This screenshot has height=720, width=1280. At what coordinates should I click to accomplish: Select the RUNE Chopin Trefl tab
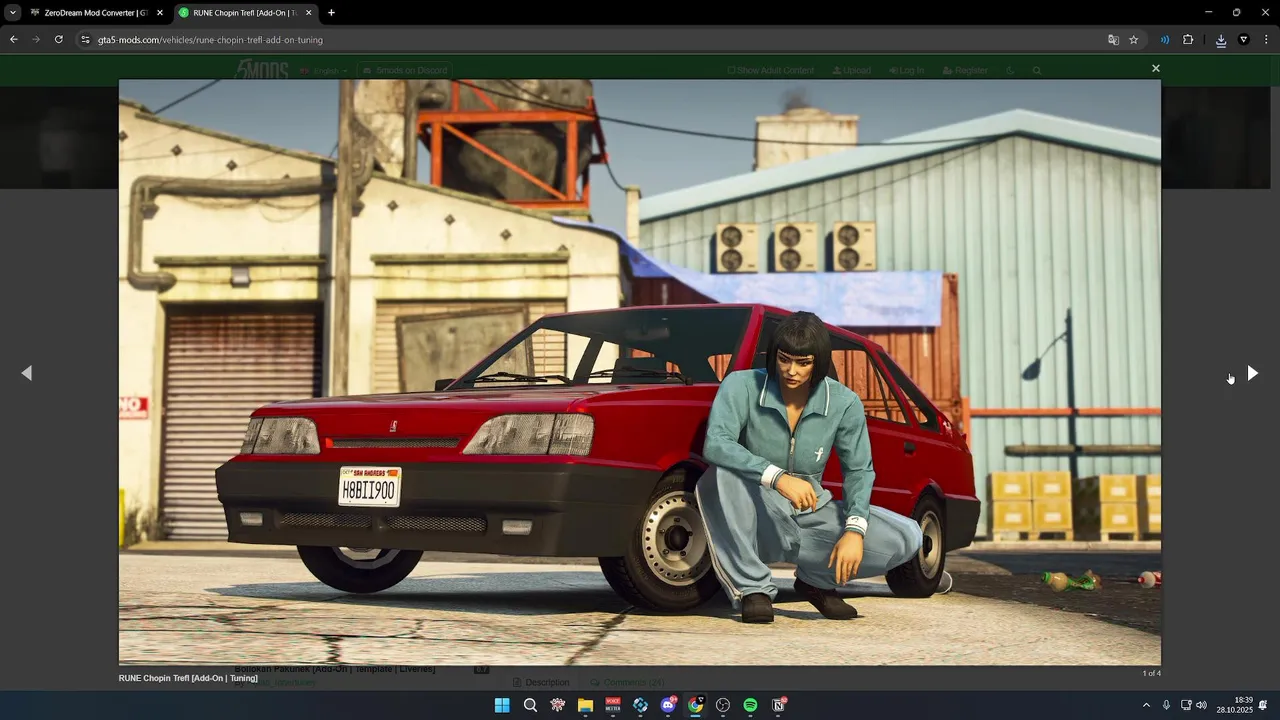(x=246, y=13)
